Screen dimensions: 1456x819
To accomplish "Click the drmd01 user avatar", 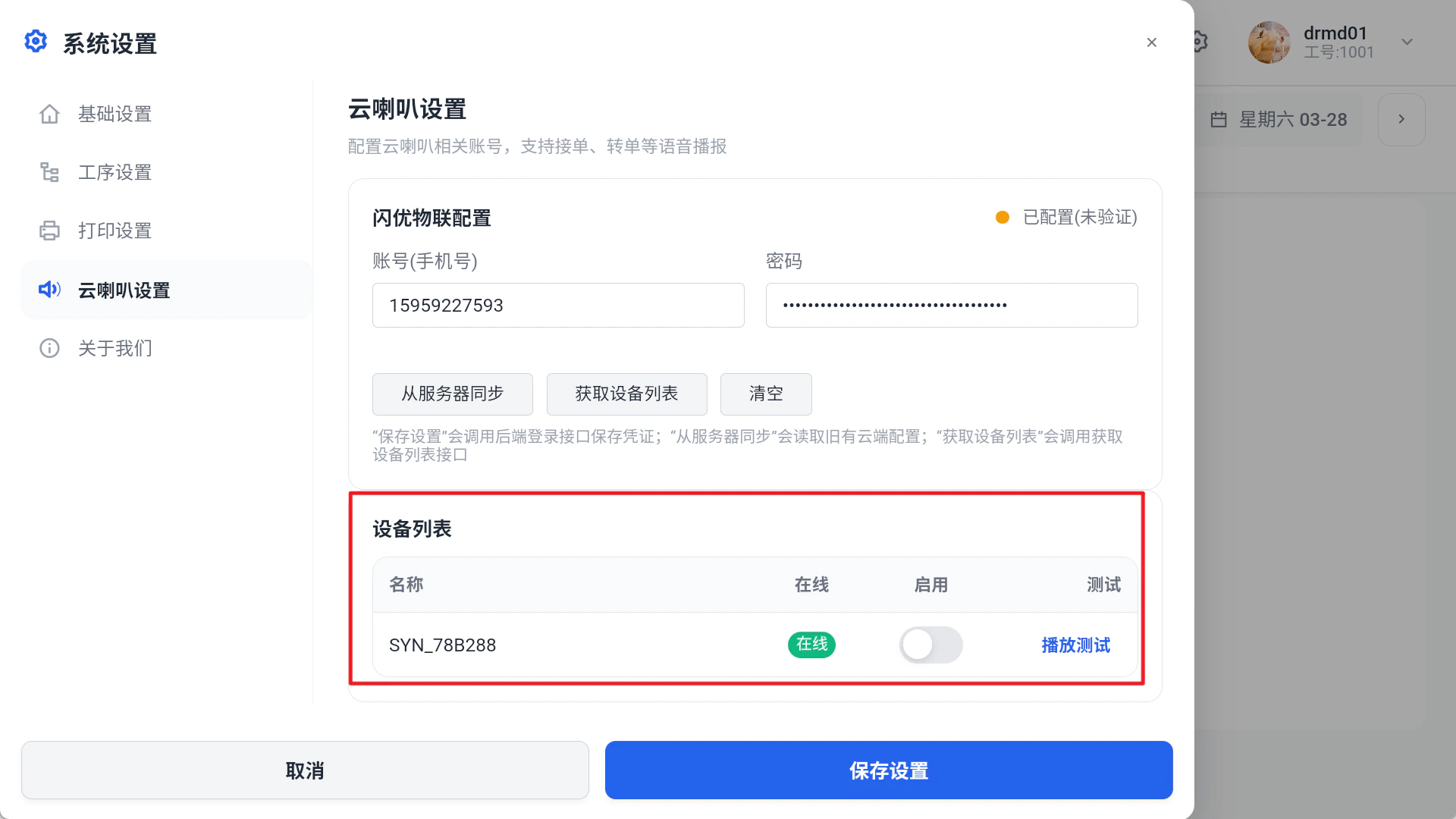I will click(1269, 42).
